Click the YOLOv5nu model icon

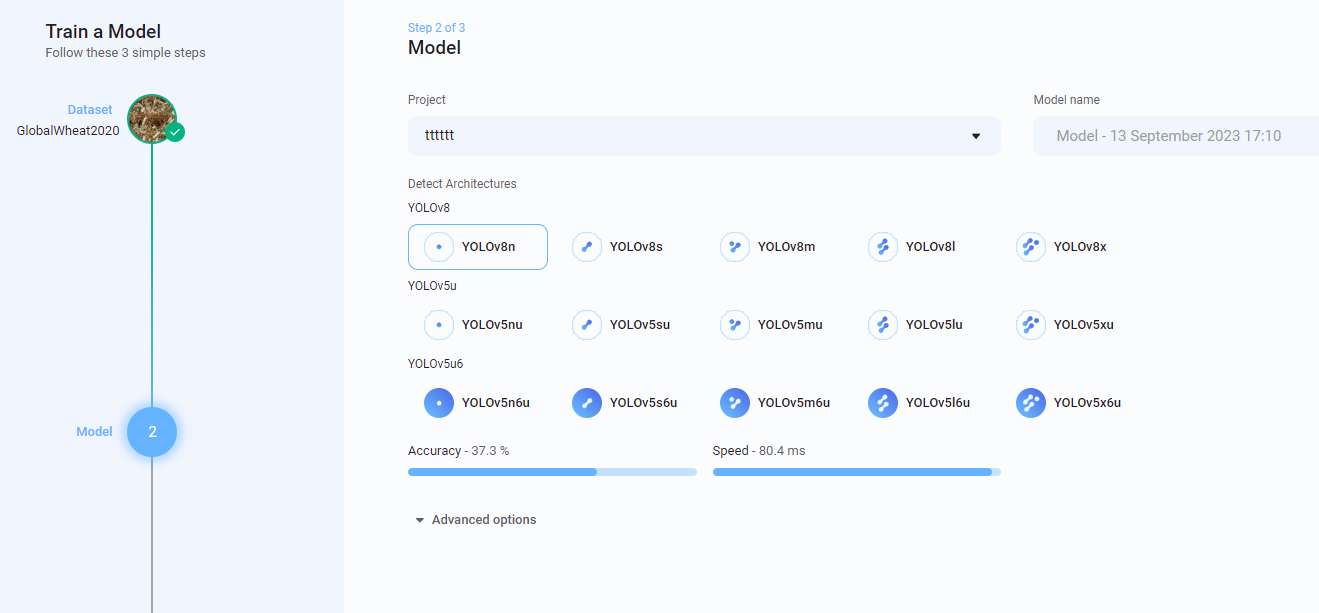click(438, 324)
